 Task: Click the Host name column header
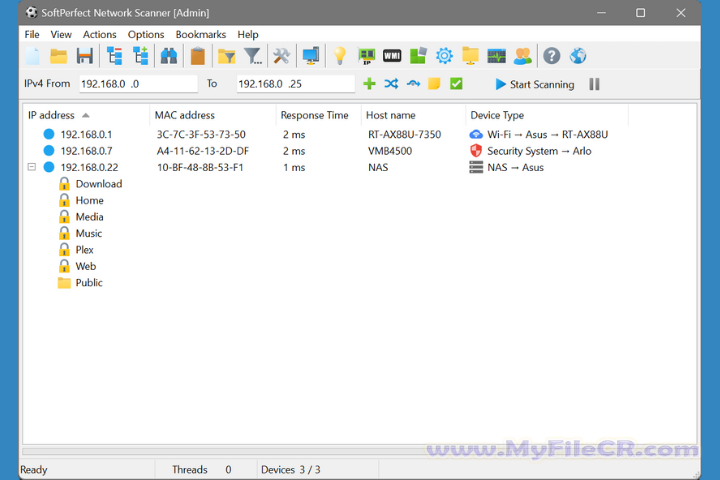pyautogui.click(x=413, y=115)
